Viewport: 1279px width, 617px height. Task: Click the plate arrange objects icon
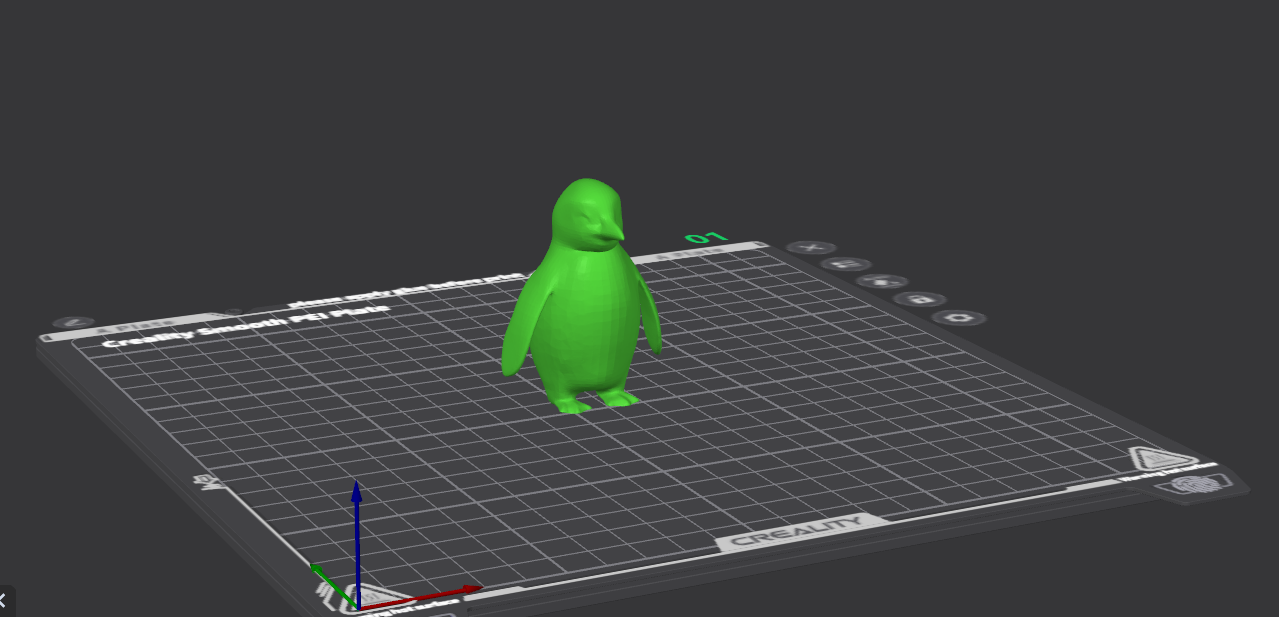pos(847,264)
